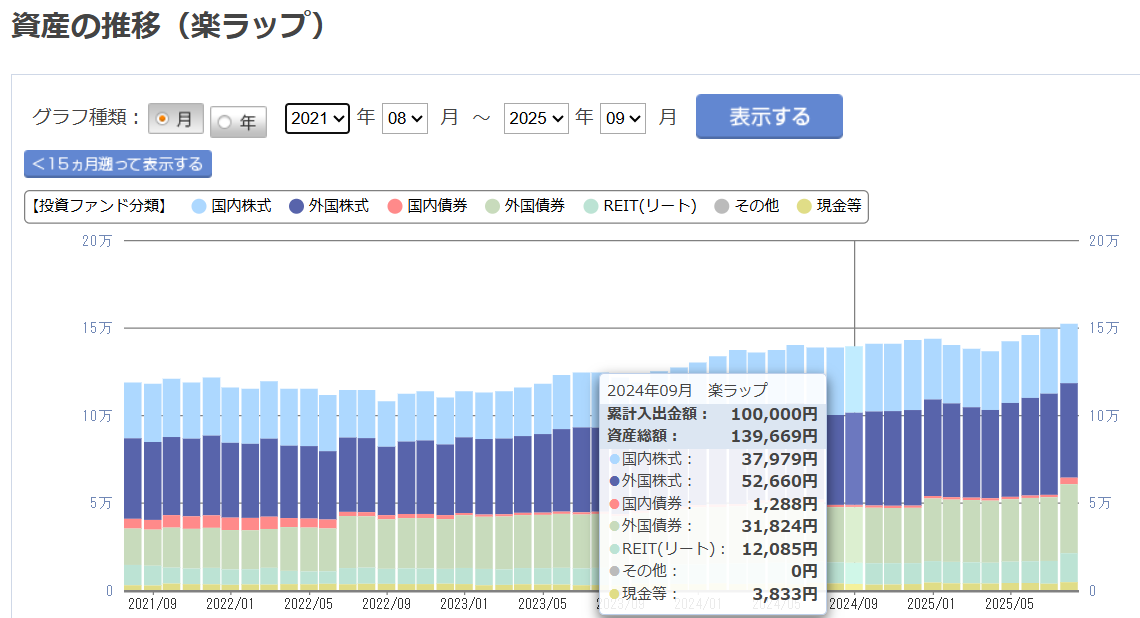
Task: Expand the end year dropdown showing 2025
Action: pos(536,118)
